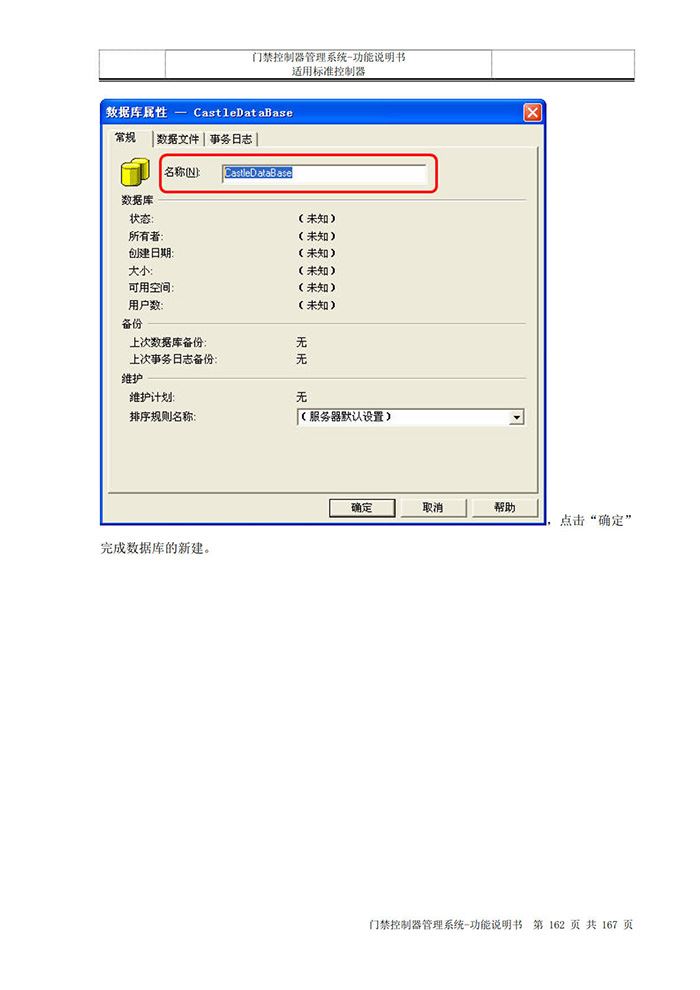Click the 名称(N) label
Screen dimensions: 700x990
pyautogui.click(x=182, y=172)
